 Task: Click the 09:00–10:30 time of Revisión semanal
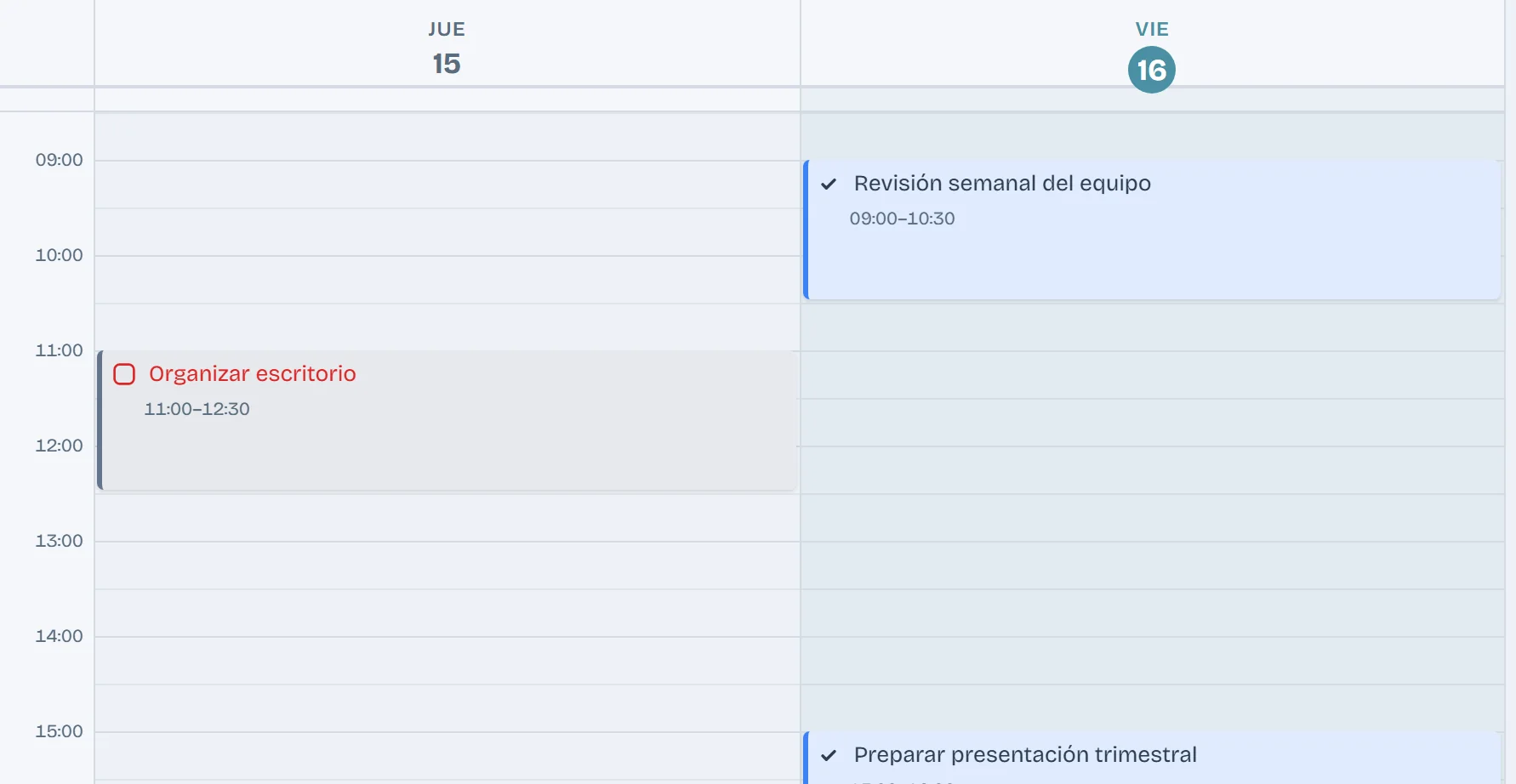[902, 219]
